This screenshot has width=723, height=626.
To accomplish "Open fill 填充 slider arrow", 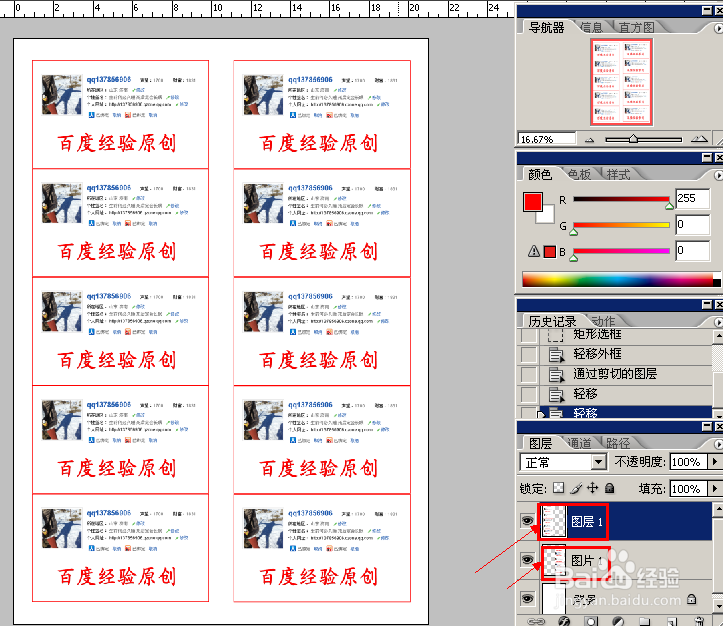I will pyautogui.click(x=715, y=488).
